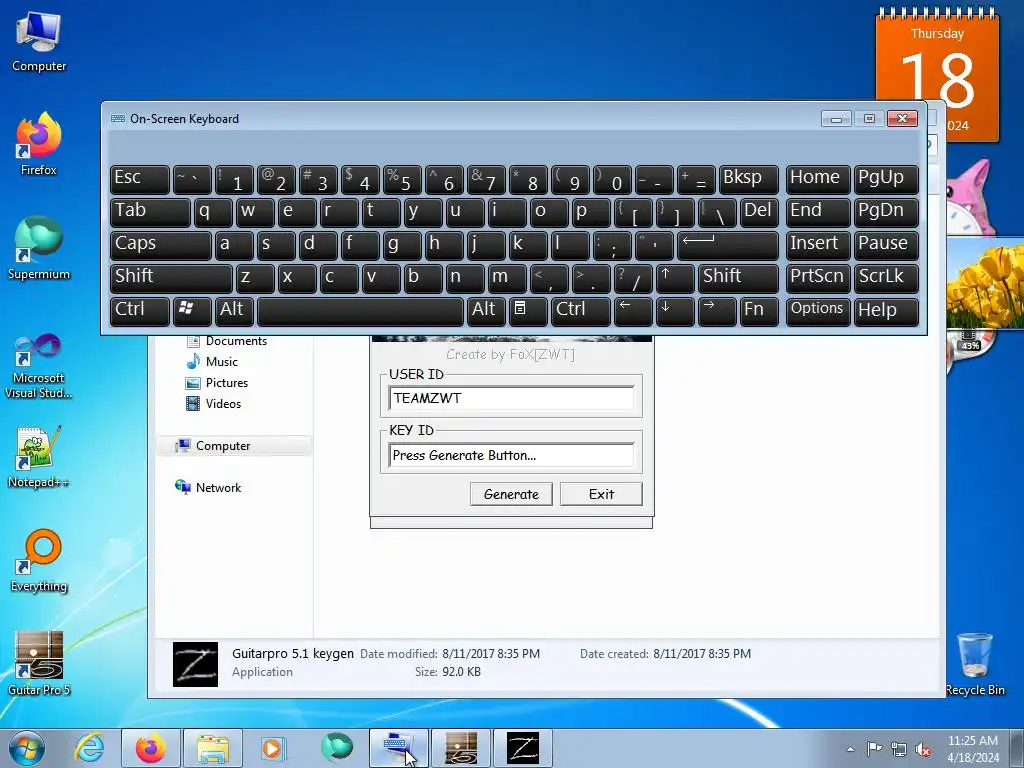Click the Help key on keyboard
Viewport: 1024px width, 768px height.
point(886,311)
